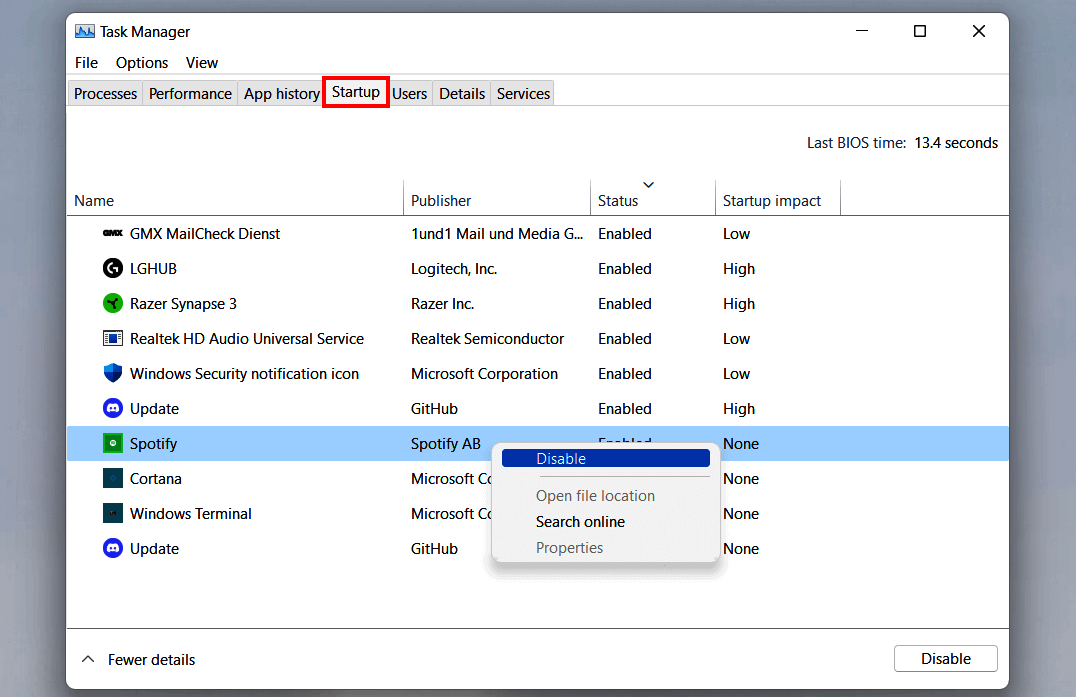Click the Windows Terminal icon

[x=112, y=513]
